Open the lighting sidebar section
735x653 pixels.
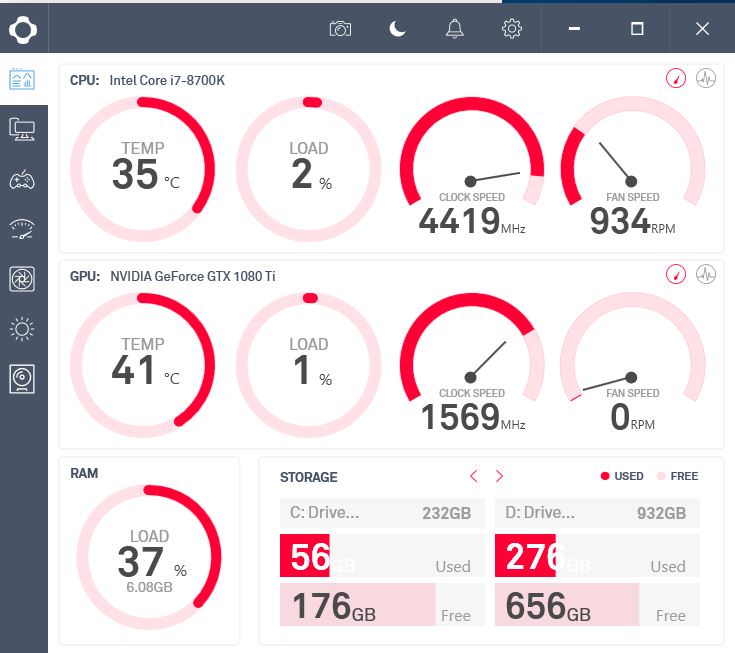(x=22, y=328)
